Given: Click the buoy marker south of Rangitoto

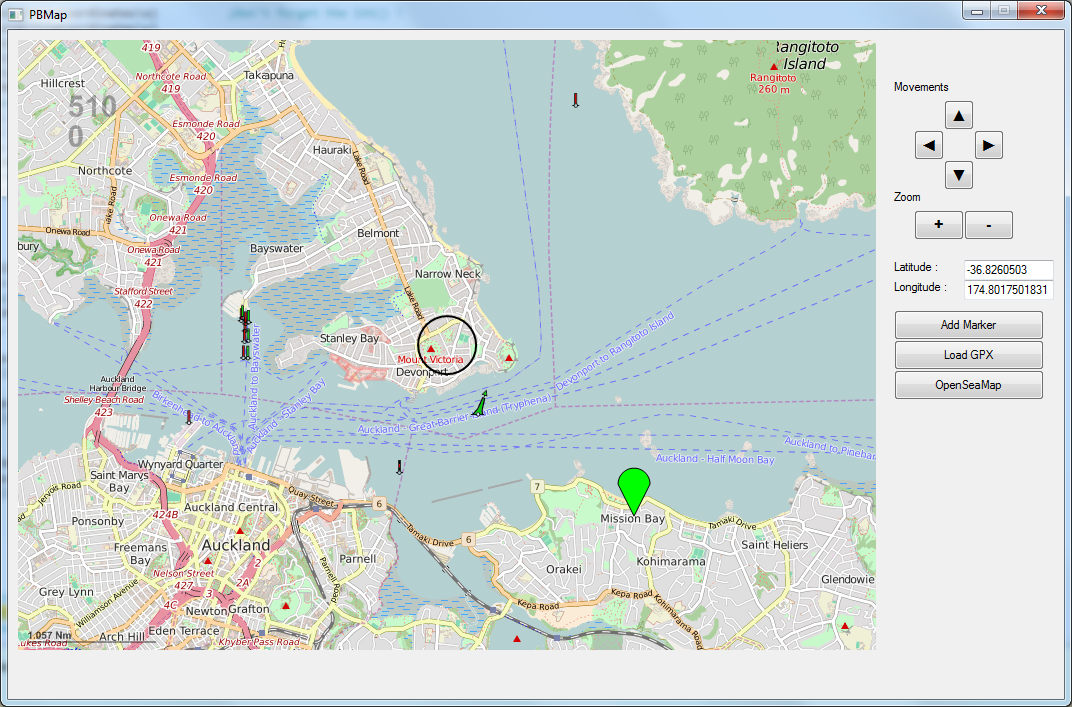Looking at the screenshot, I should point(575,100).
